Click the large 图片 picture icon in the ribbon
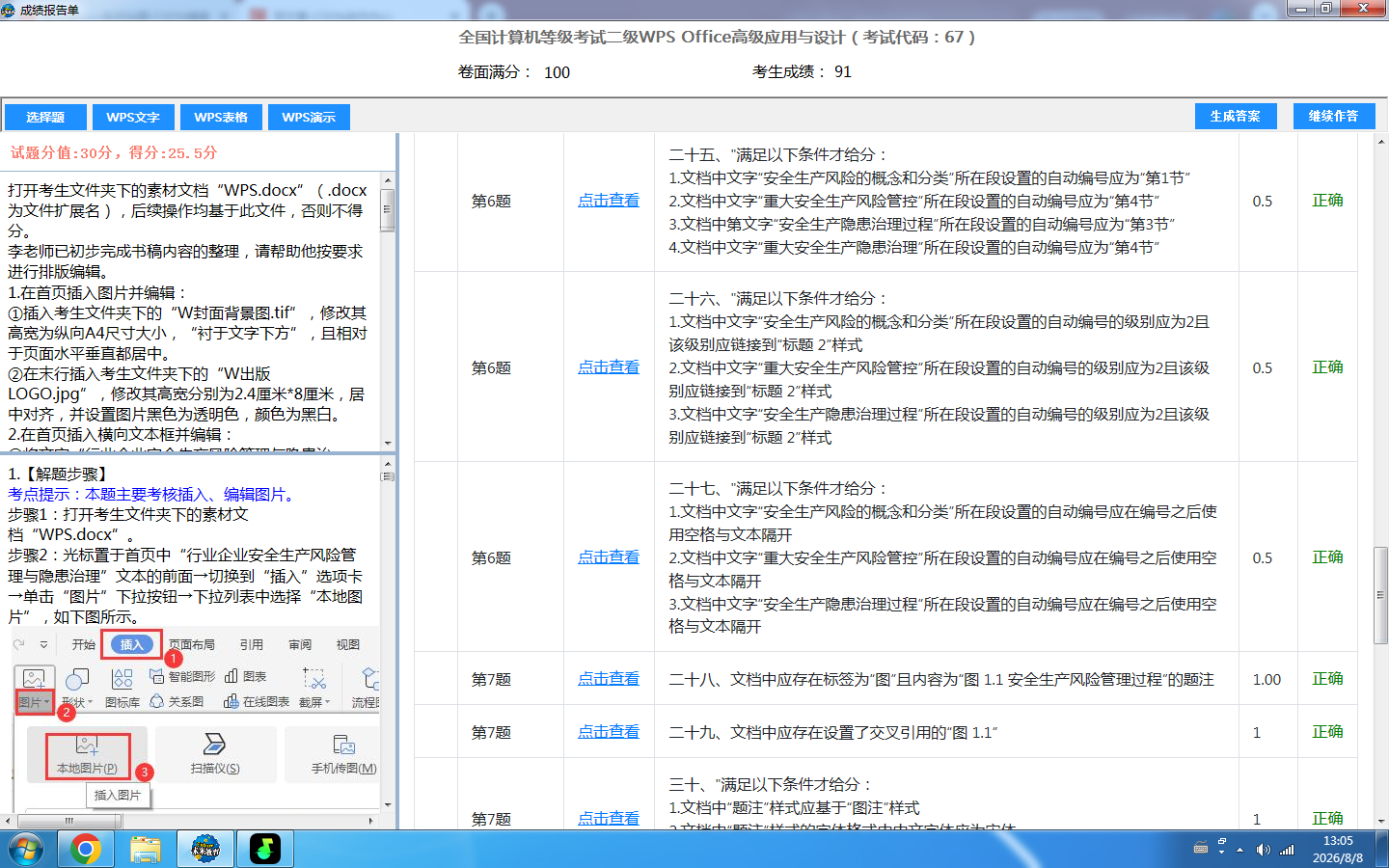This screenshot has height=868, width=1389. click(x=34, y=678)
